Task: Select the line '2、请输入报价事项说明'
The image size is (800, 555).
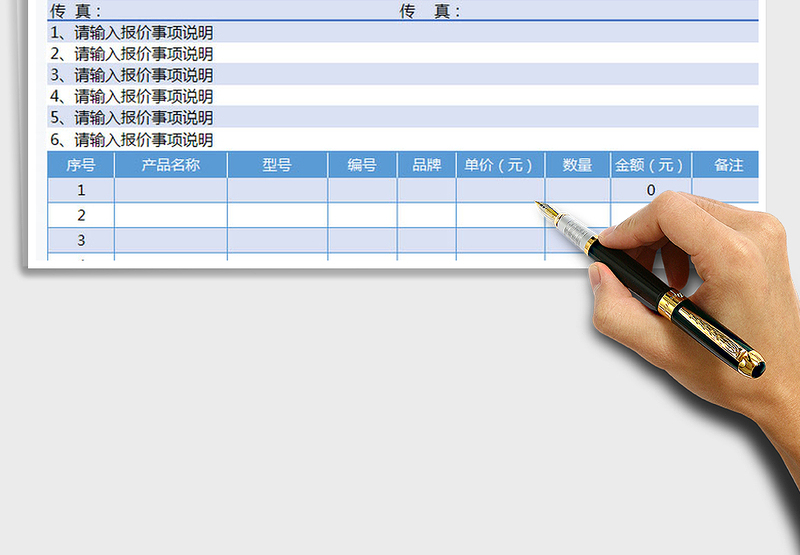Action: [132, 54]
